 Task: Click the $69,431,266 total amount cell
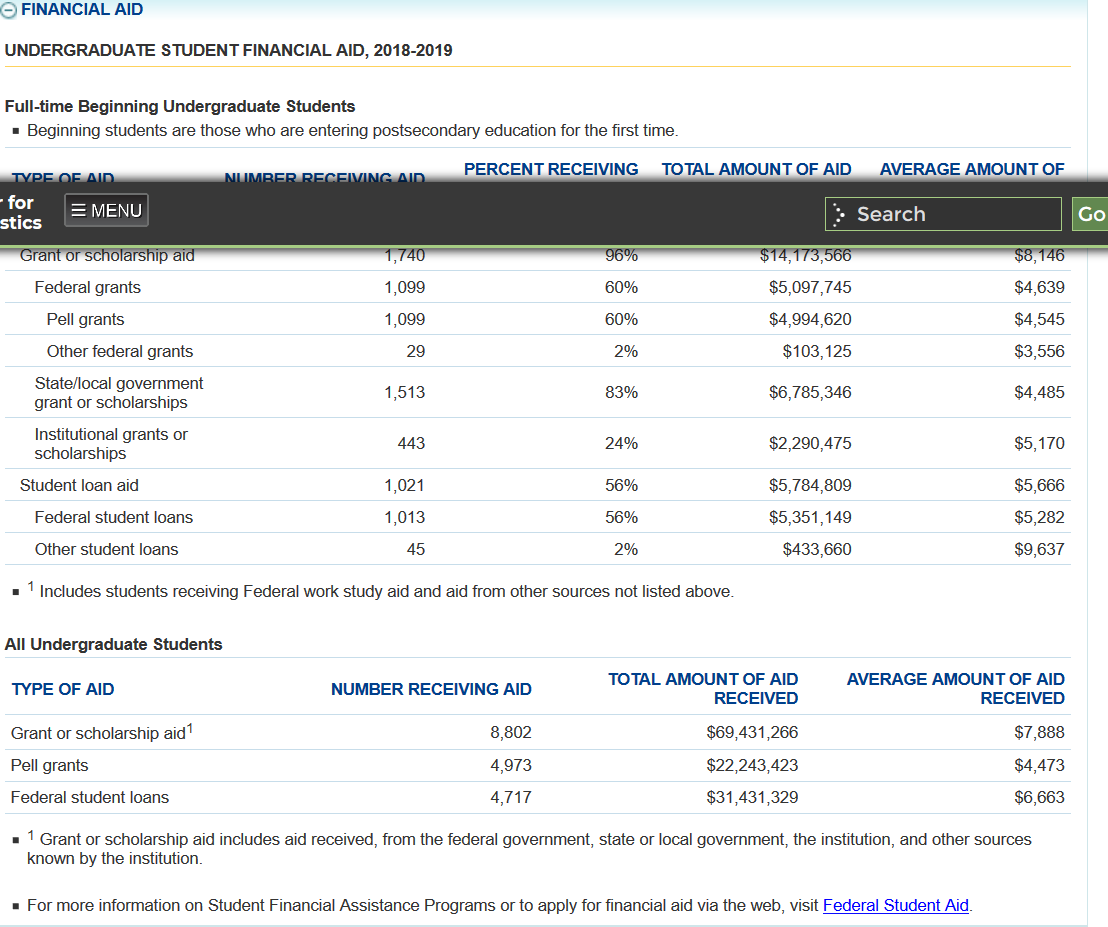coord(752,733)
